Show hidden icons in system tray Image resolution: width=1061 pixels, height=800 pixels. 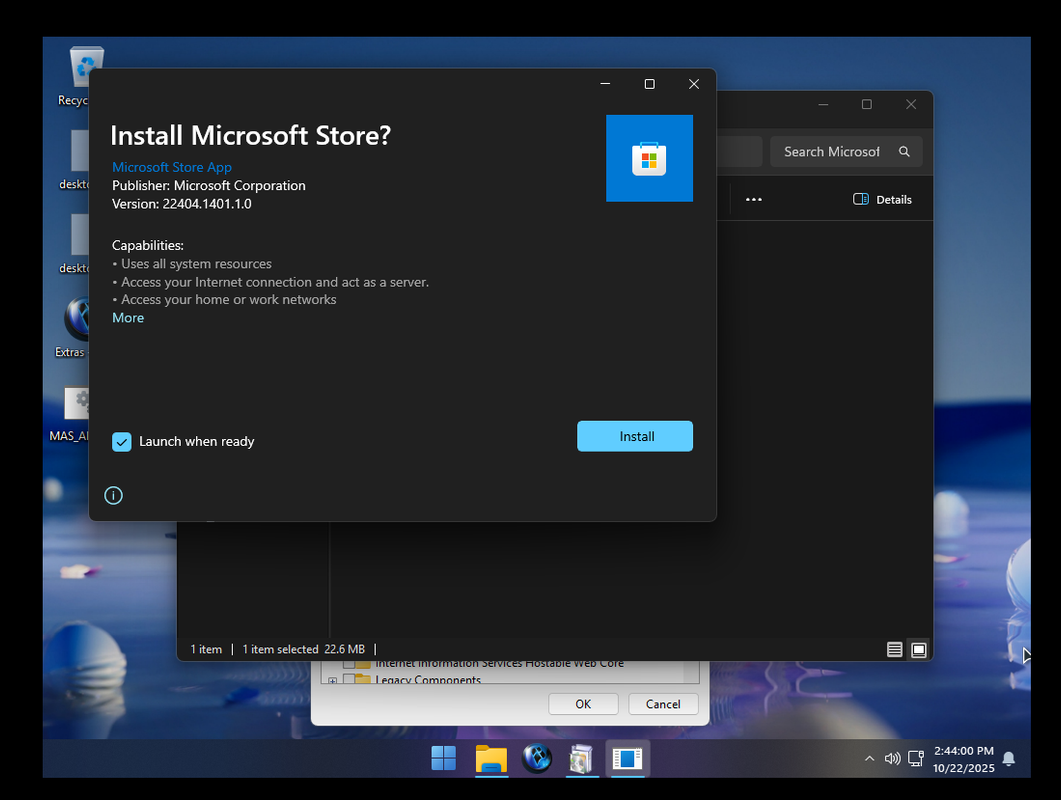[x=870, y=759]
